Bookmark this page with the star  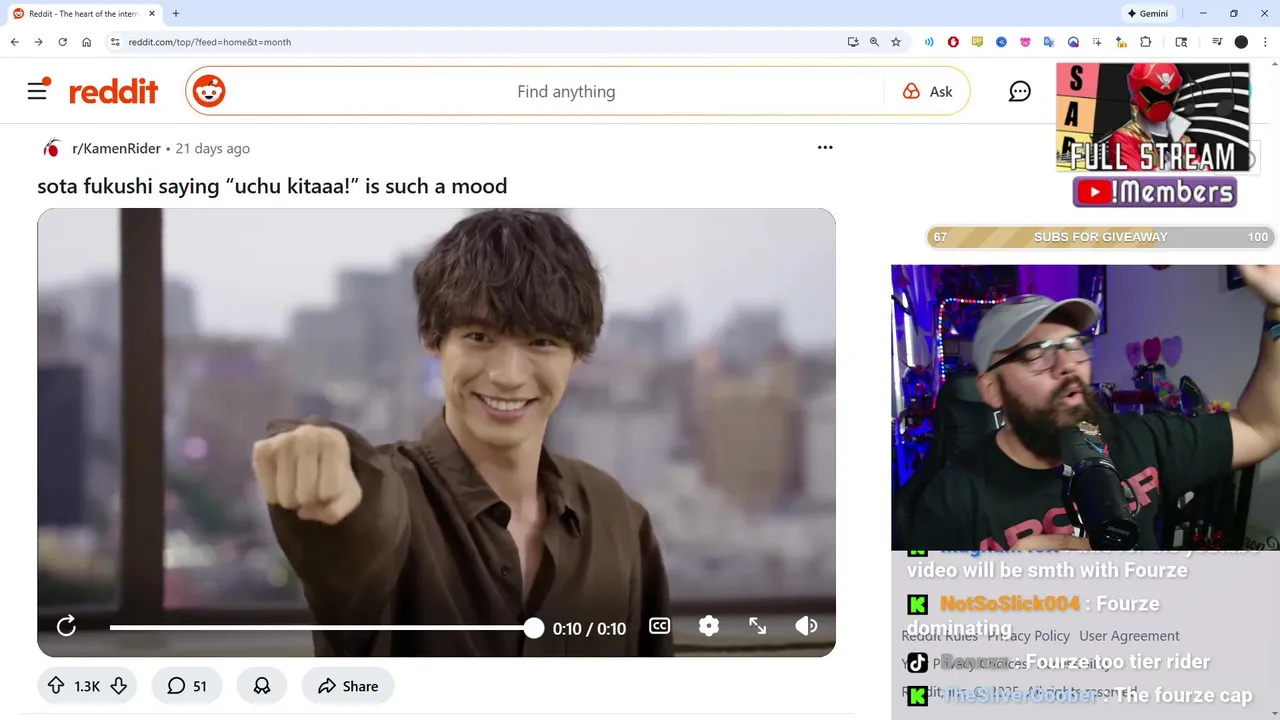[x=896, y=42]
